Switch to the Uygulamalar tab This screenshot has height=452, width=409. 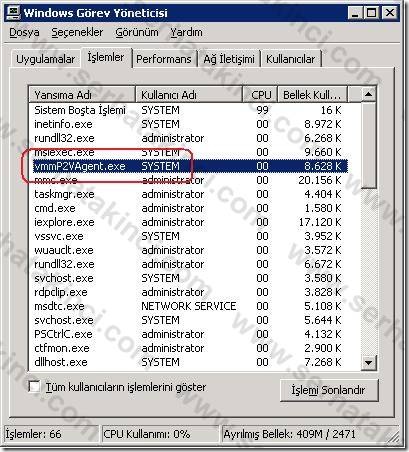(x=46, y=59)
